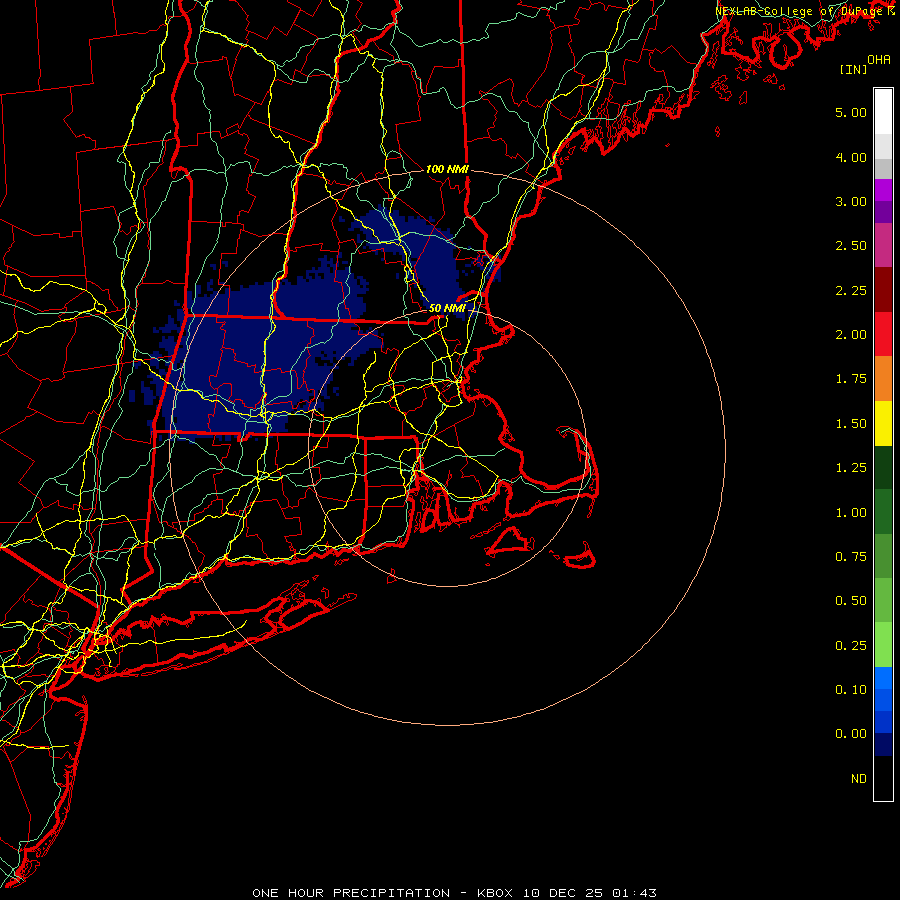Click the "5.00" scale value
900x900 pixels.
851,112
